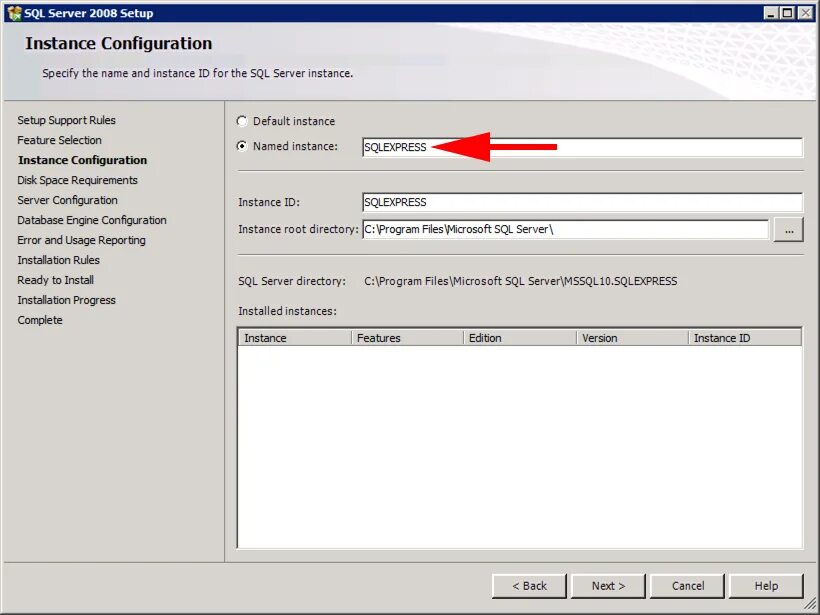
Task: Select Installation Progress step
Action: pos(66,300)
